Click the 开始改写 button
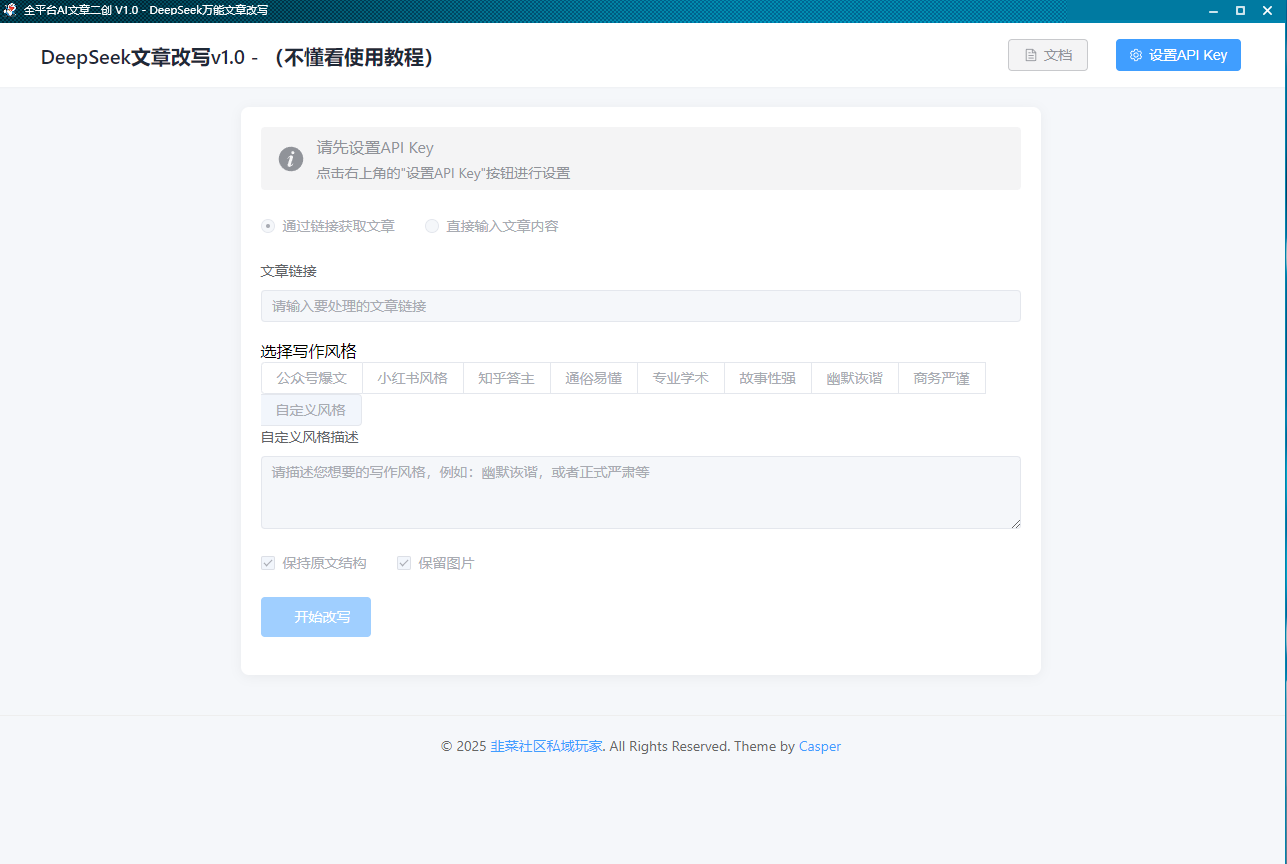1287x864 pixels. coord(315,617)
